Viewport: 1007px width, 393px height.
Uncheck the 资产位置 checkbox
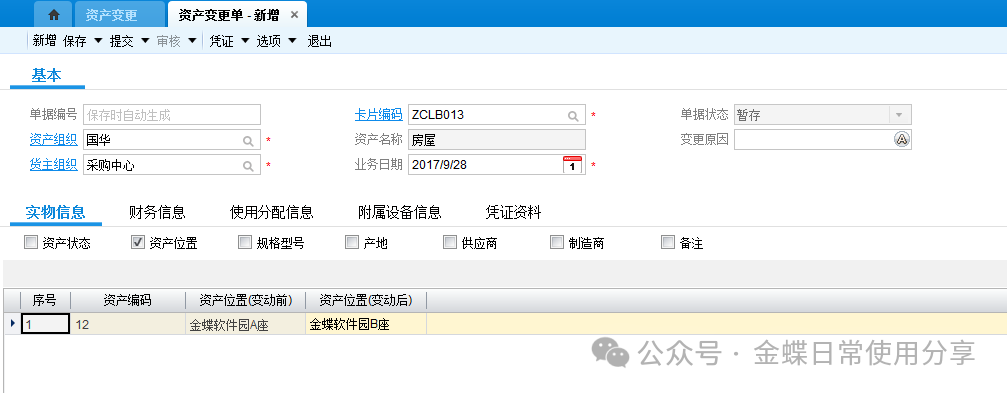pyautogui.click(x=137, y=242)
